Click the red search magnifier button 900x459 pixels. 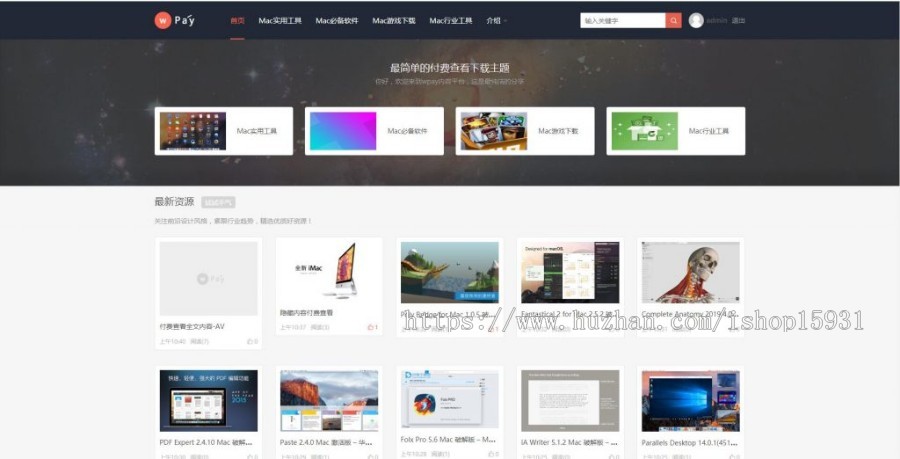tap(674, 21)
